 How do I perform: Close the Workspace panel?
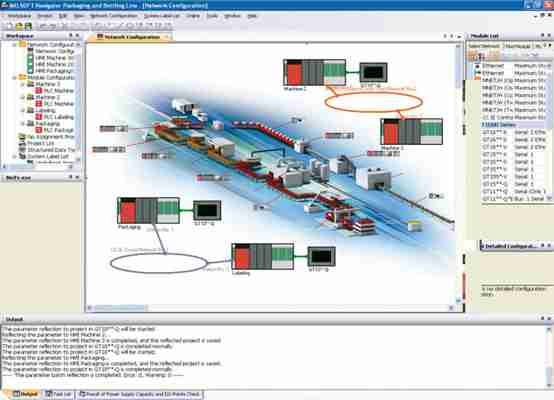[77, 36]
